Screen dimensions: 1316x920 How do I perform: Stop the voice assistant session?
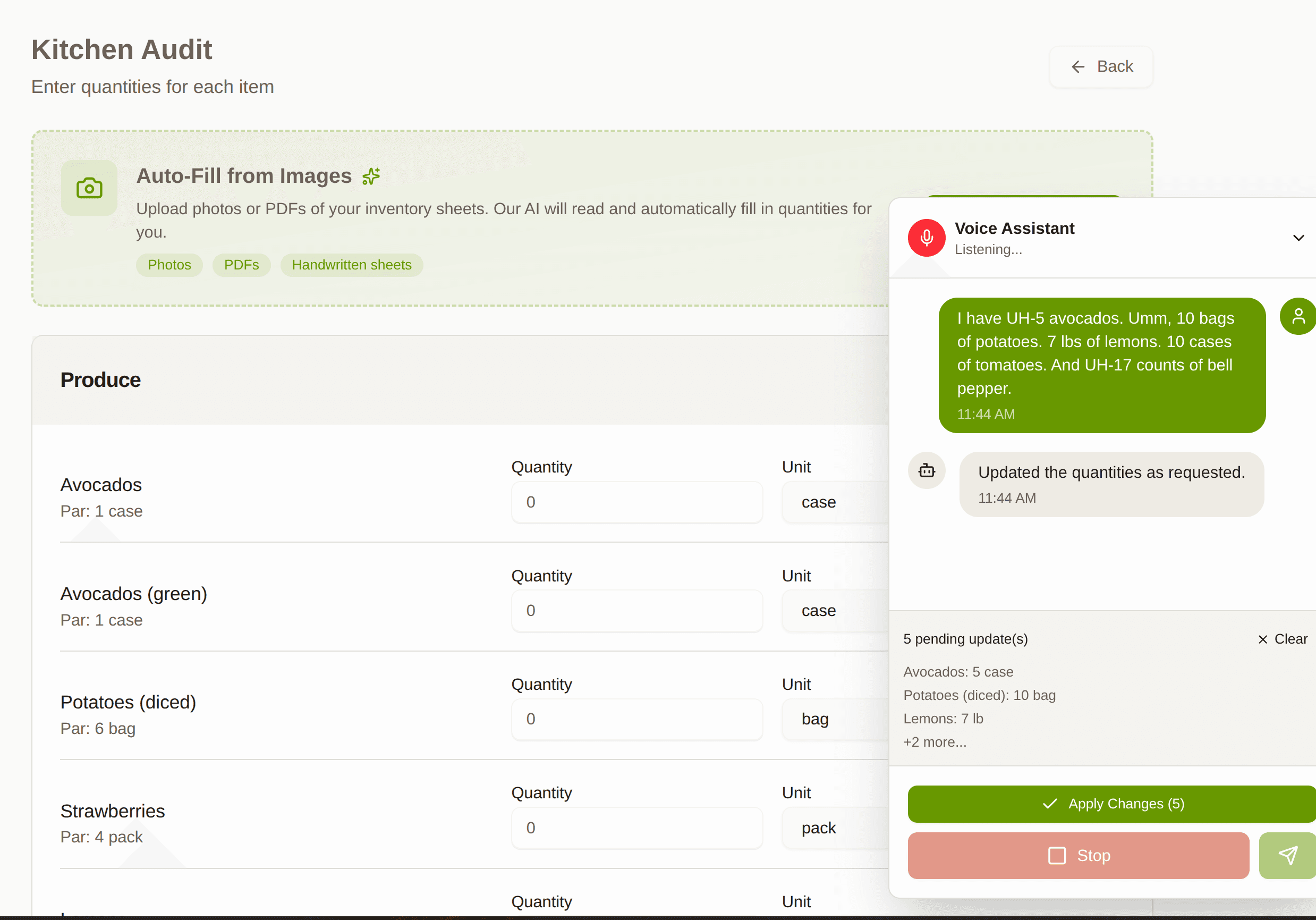[1078, 855]
